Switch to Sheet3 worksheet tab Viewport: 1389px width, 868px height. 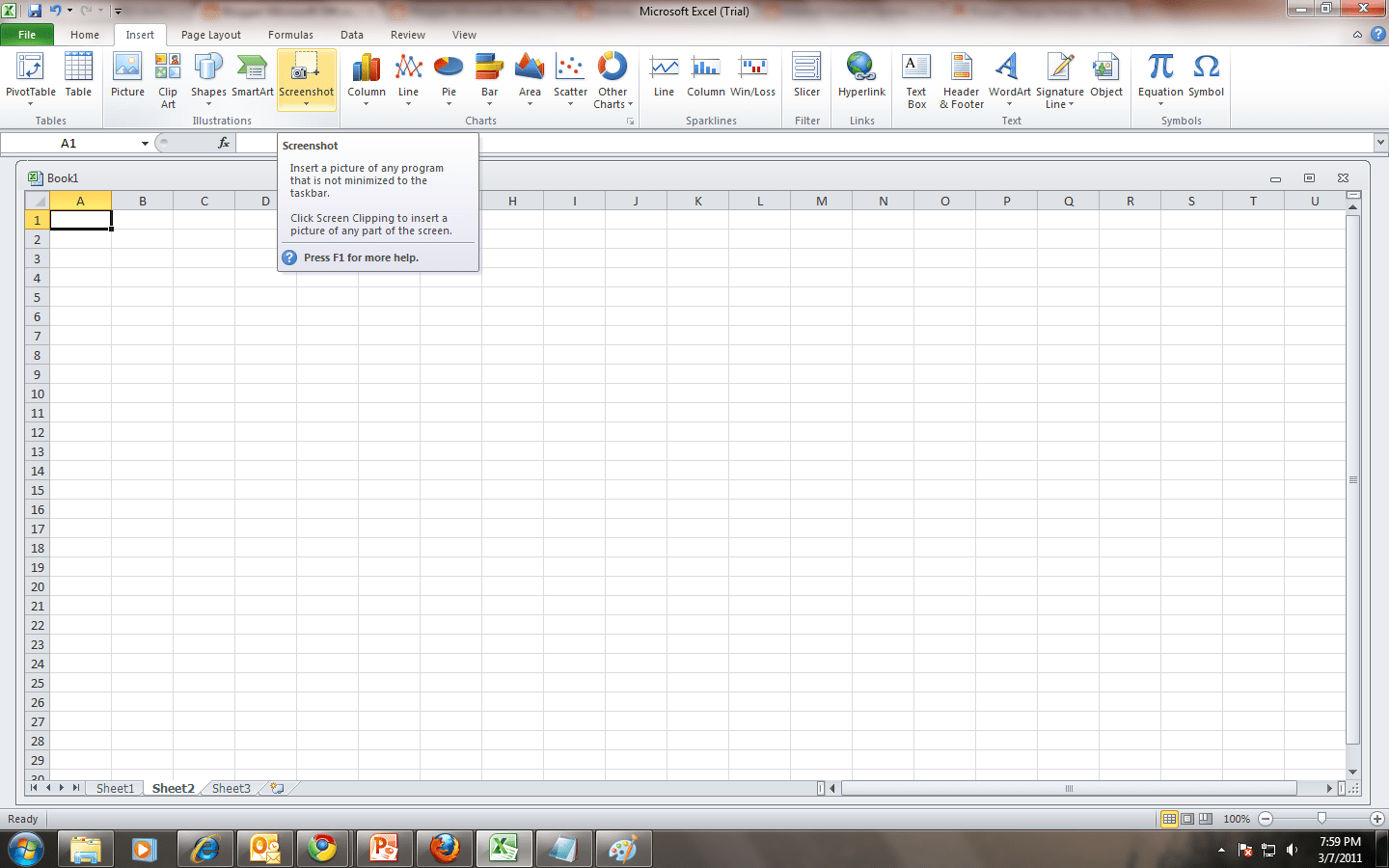(231, 788)
